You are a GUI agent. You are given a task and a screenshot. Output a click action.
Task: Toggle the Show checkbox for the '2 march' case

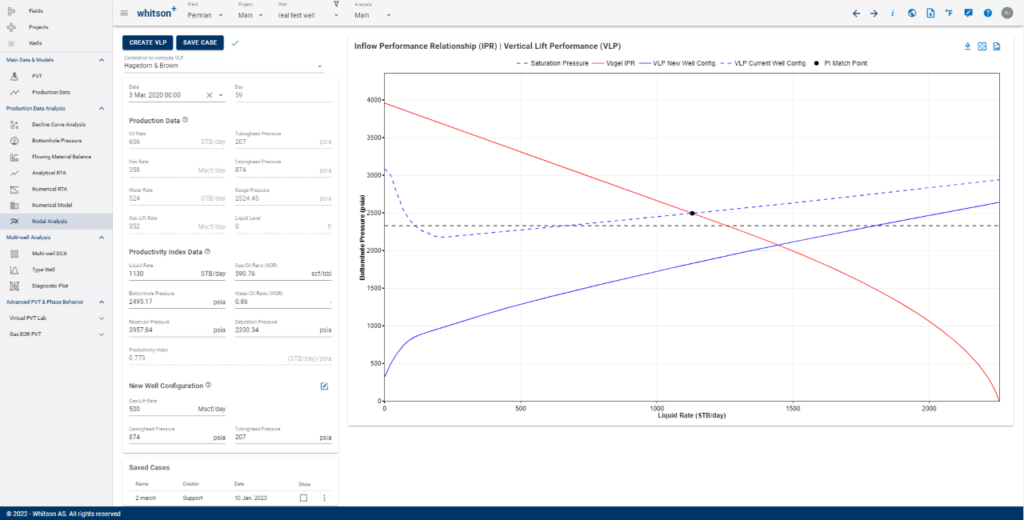click(x=304, y=498)
